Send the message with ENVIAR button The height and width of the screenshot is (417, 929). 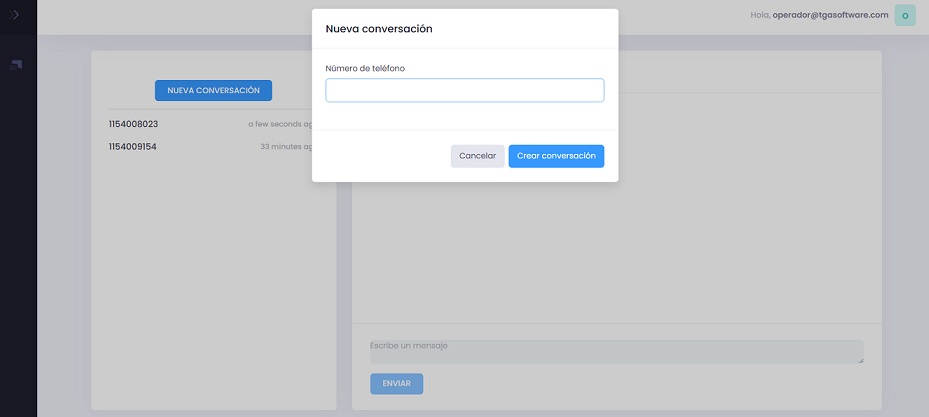tap(396, 384)
